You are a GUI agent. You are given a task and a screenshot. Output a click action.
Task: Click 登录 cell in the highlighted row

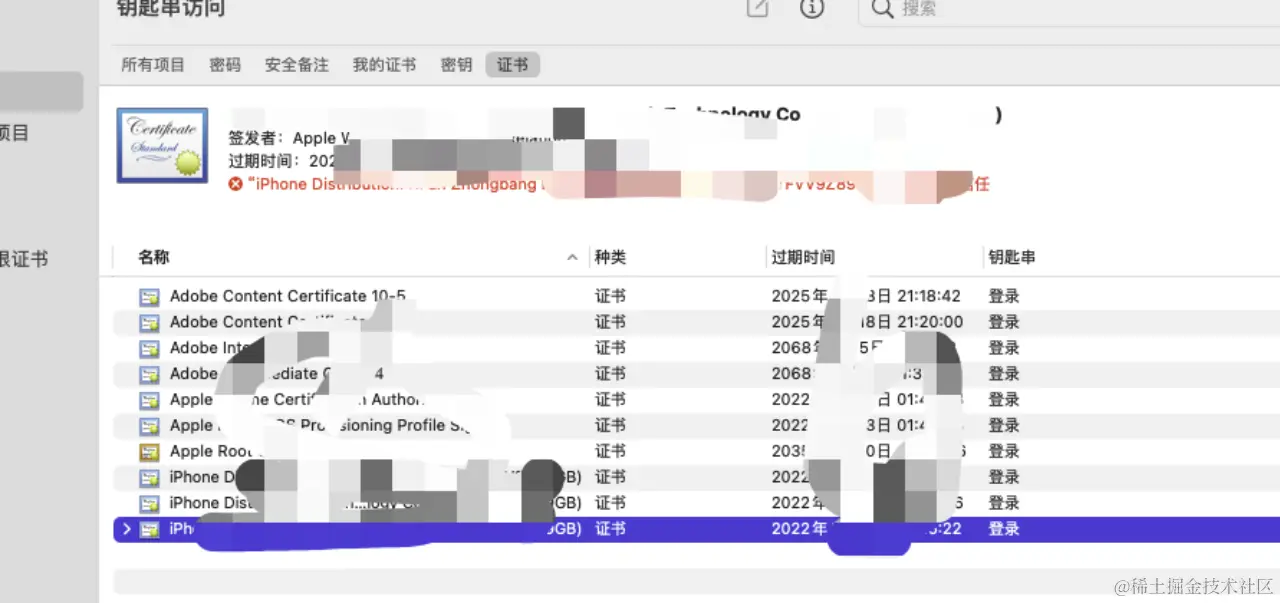point(1004,529)
